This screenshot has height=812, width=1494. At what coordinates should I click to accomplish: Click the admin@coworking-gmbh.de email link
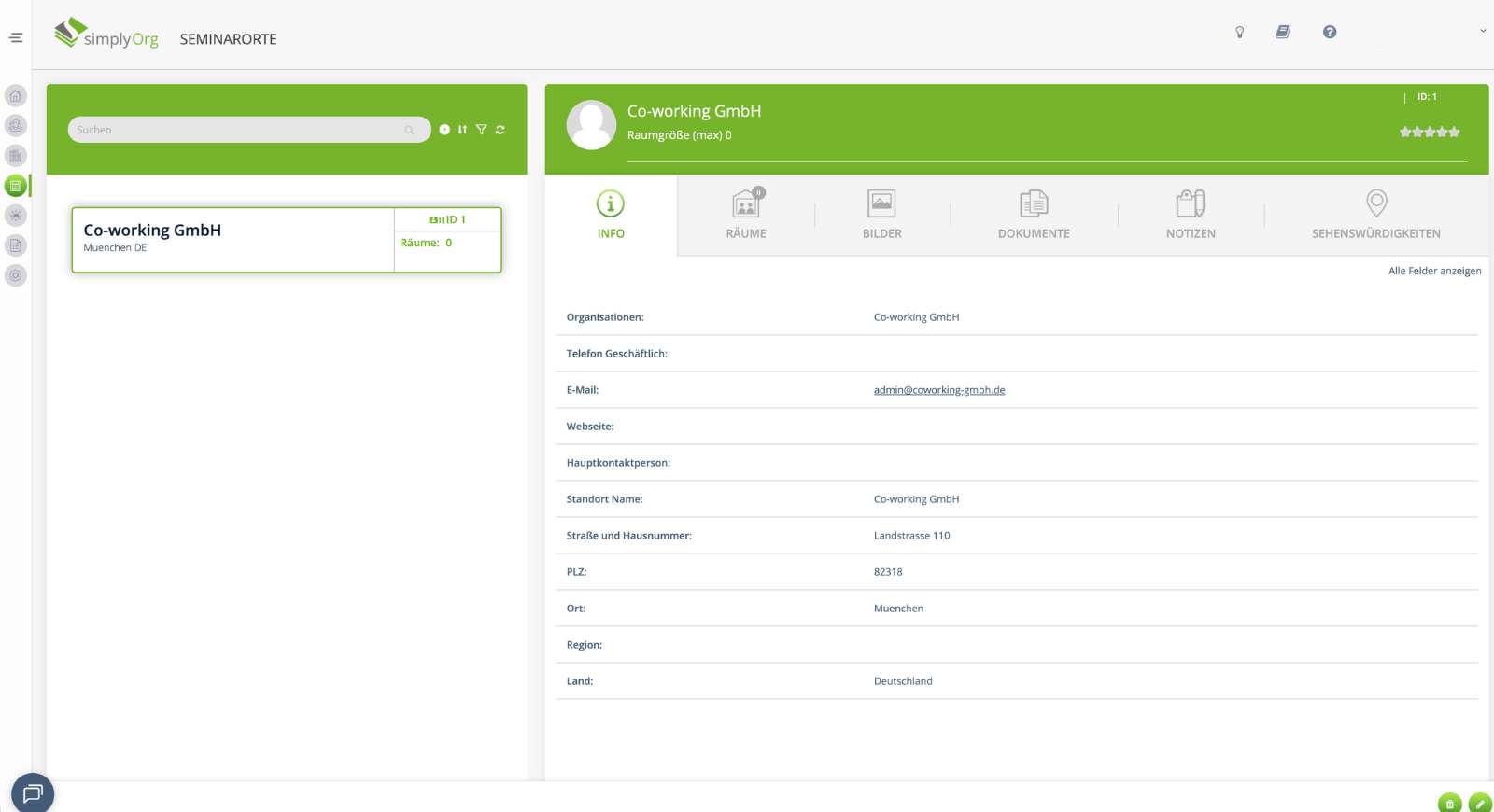coord(939,390)
